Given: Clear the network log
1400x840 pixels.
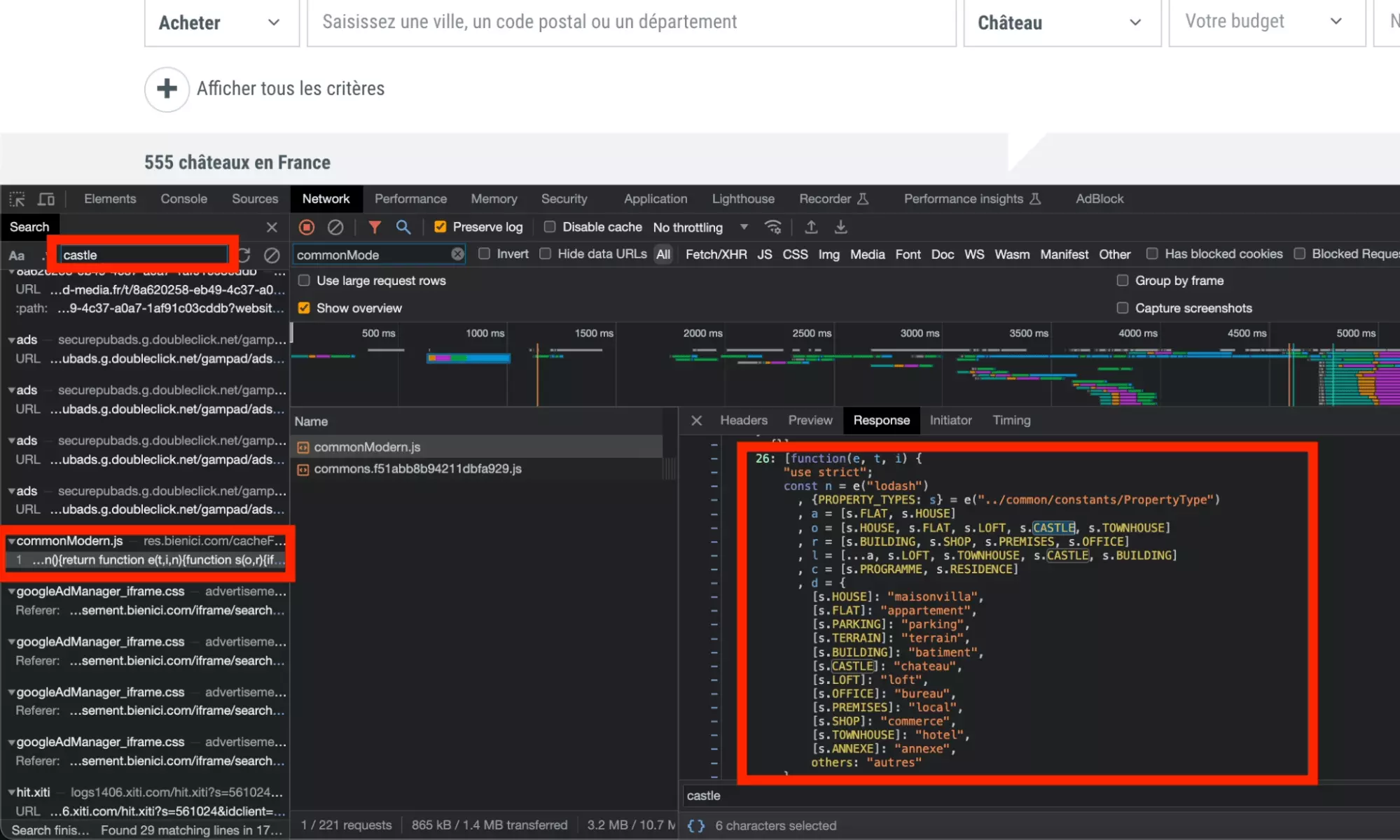Looking at the screenshot, I should [336, 227].
